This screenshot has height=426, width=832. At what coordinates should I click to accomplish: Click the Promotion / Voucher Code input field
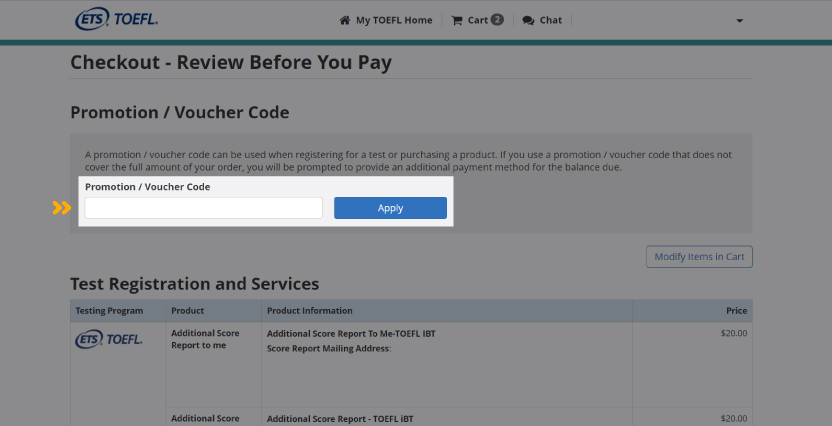coord(204,208)
